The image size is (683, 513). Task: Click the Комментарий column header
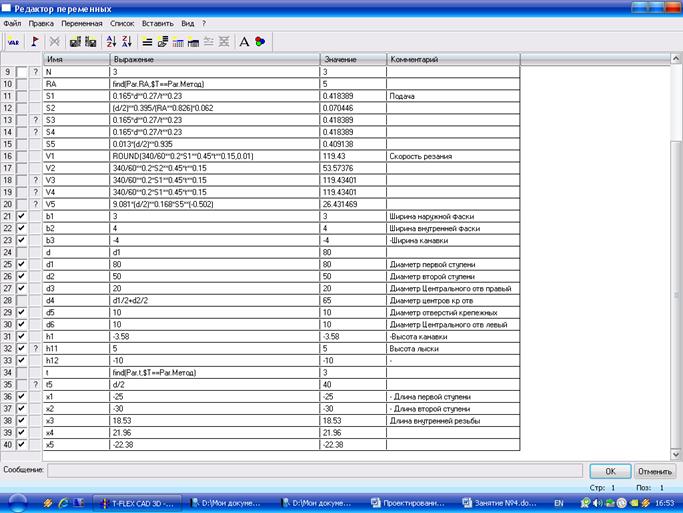pyautogui.click(x=453, y=60)
